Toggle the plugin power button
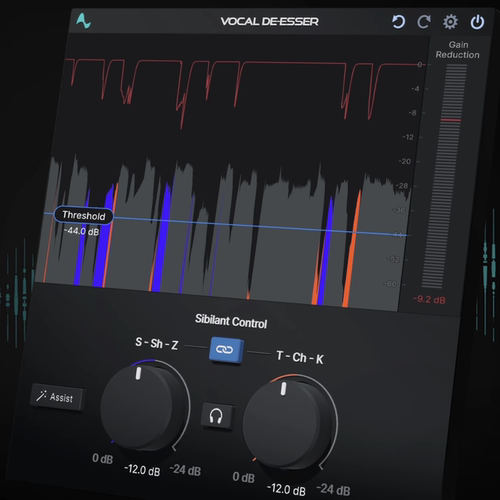Screen dimensions: 500x500 477,22
